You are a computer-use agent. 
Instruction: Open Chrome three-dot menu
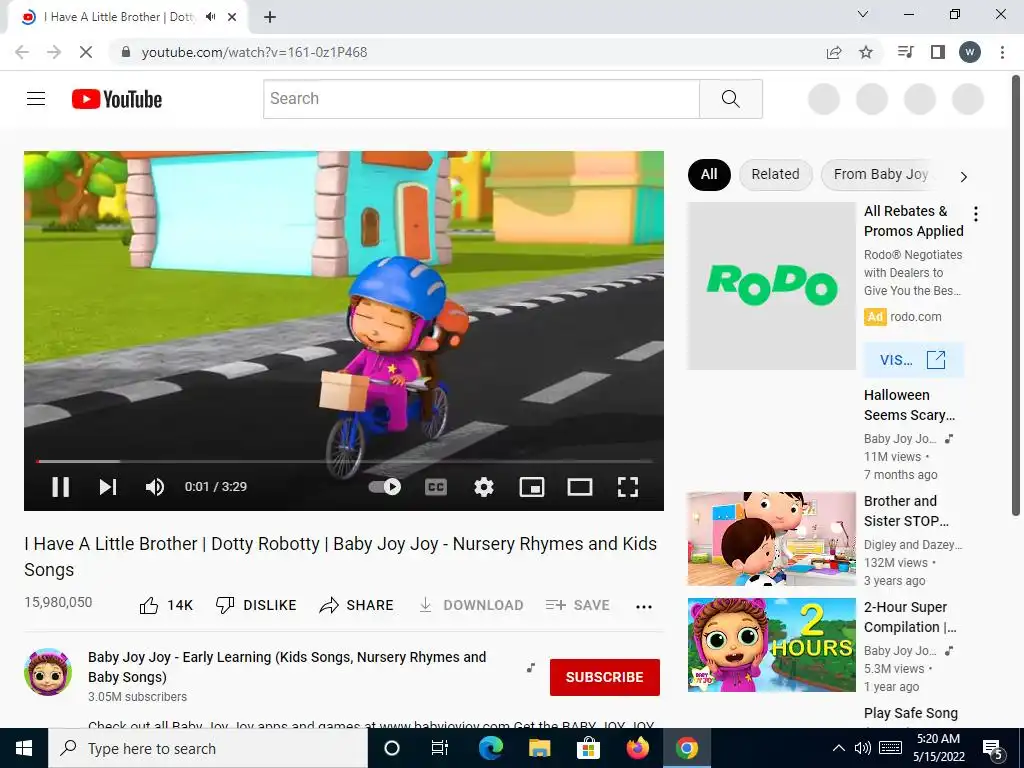click(1002, 52)
